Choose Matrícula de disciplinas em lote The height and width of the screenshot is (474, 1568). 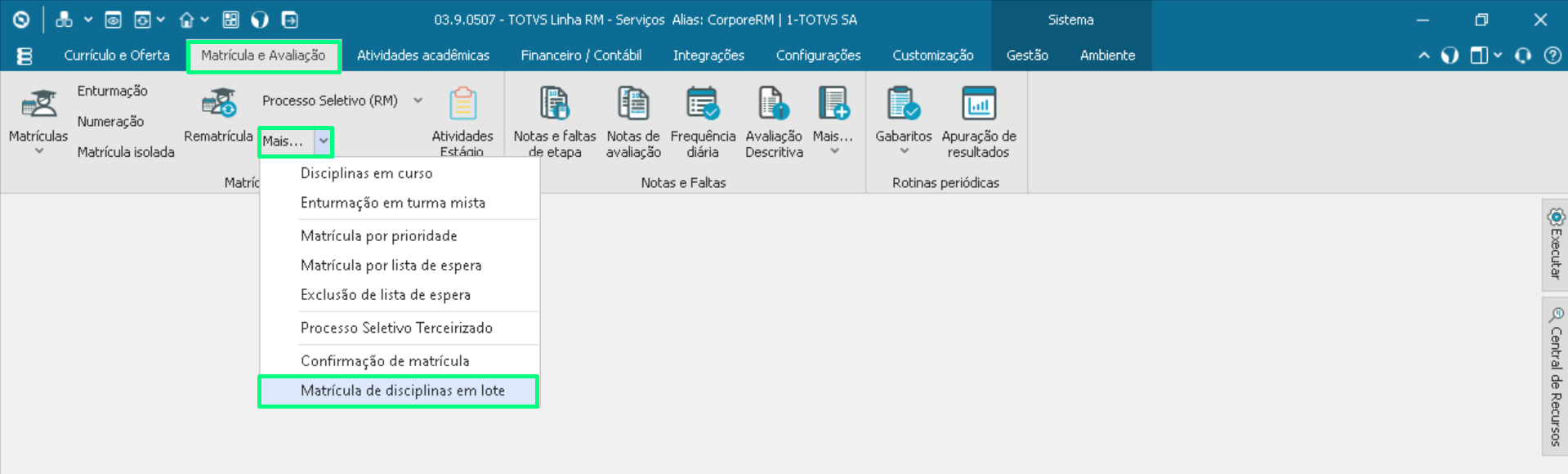399,391
